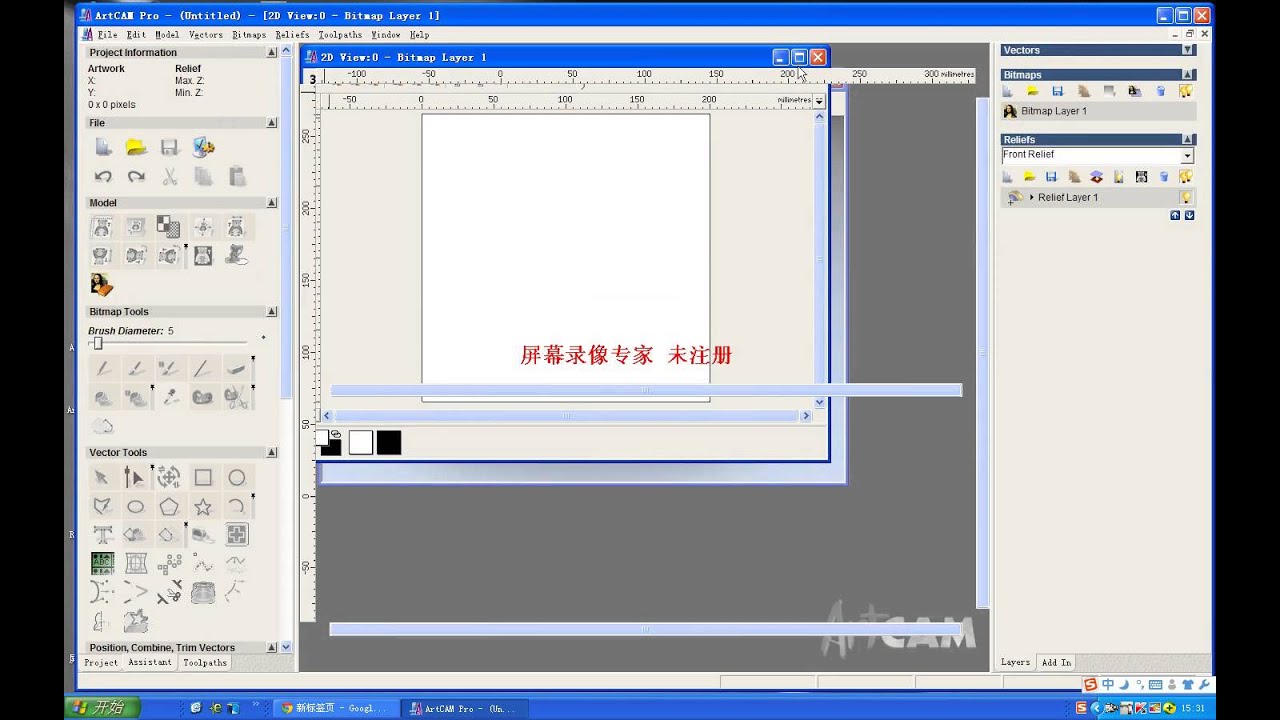Image resolution: width=1280 pixels, height=720 pixels.
Task: Click the checkerboard icon in the Model section
Action: click(x=168, y=227)
